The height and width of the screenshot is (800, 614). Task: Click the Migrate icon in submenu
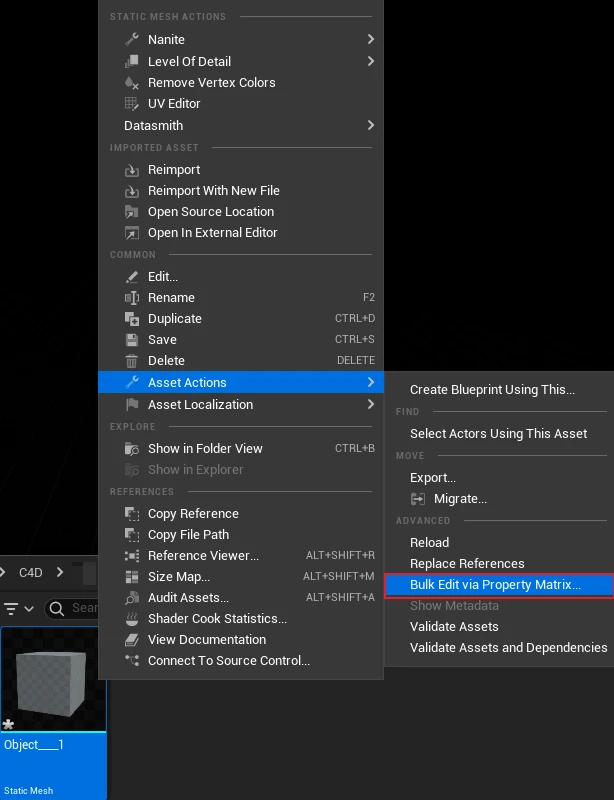[x=418, y=499]
